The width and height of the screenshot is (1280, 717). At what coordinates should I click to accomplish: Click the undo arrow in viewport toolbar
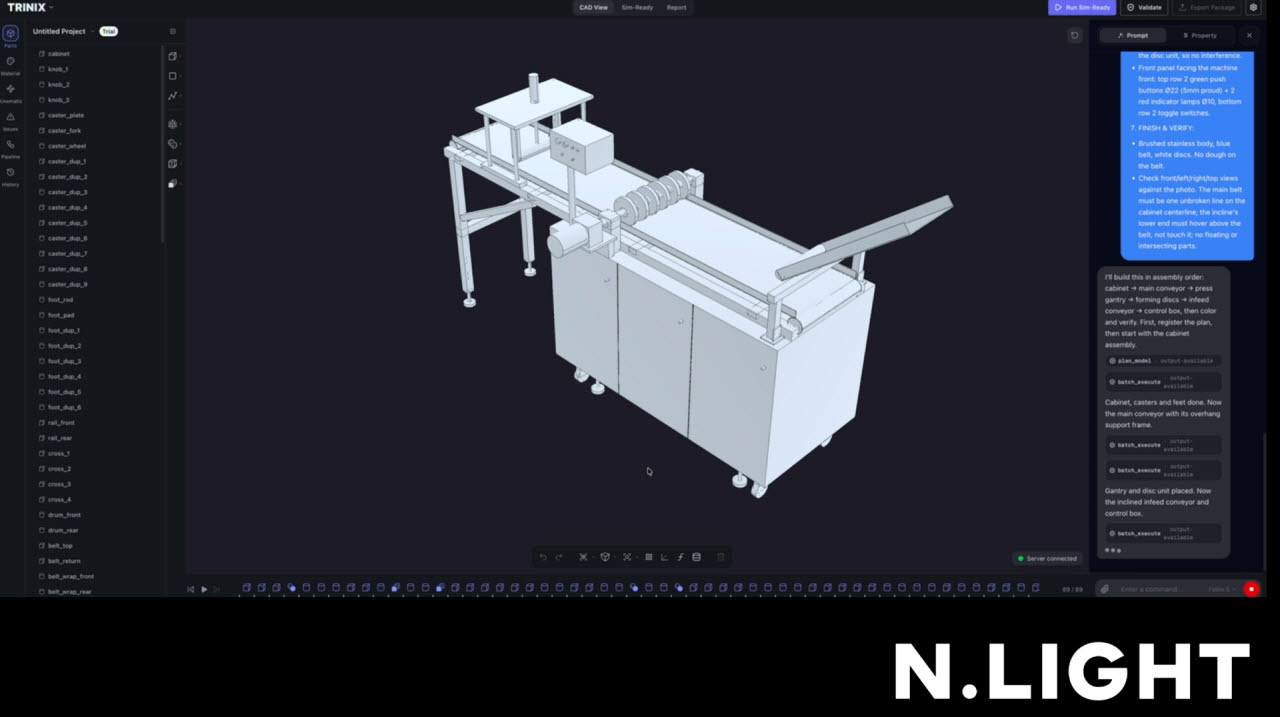pyautogui.click(x=543, y=557)
